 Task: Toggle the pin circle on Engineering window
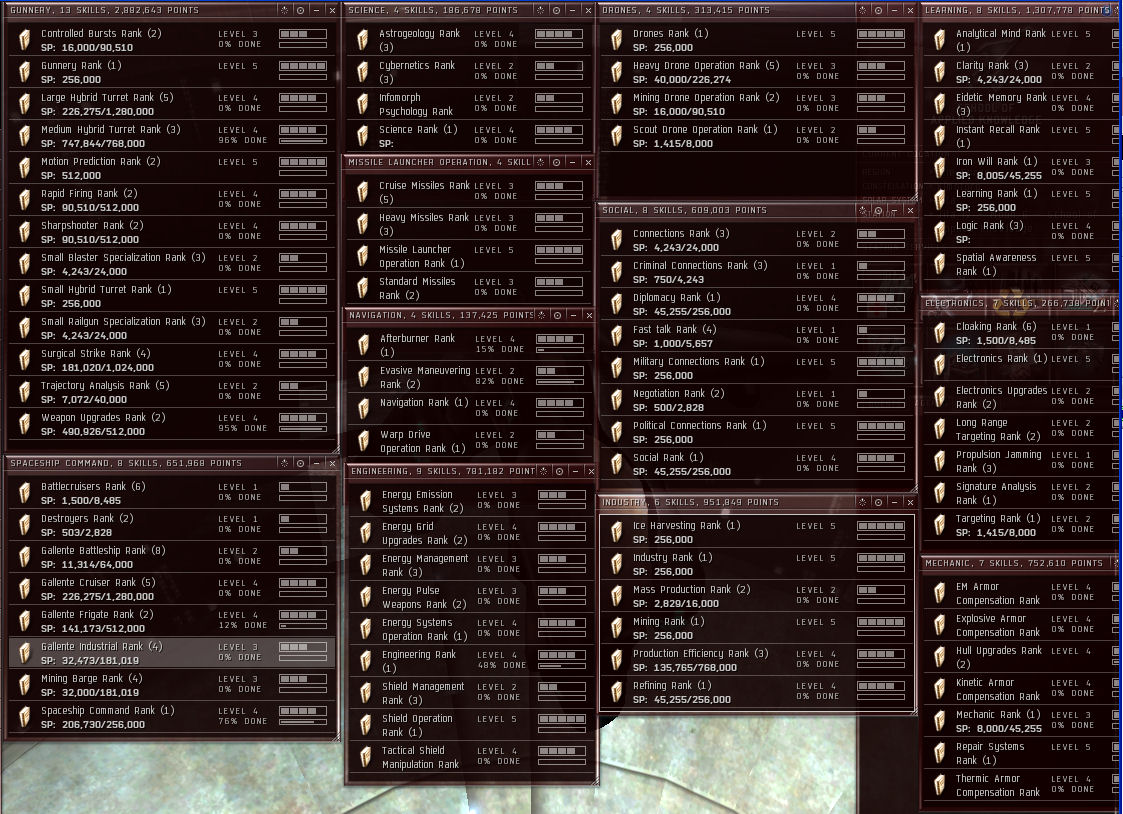pos(559,471)
